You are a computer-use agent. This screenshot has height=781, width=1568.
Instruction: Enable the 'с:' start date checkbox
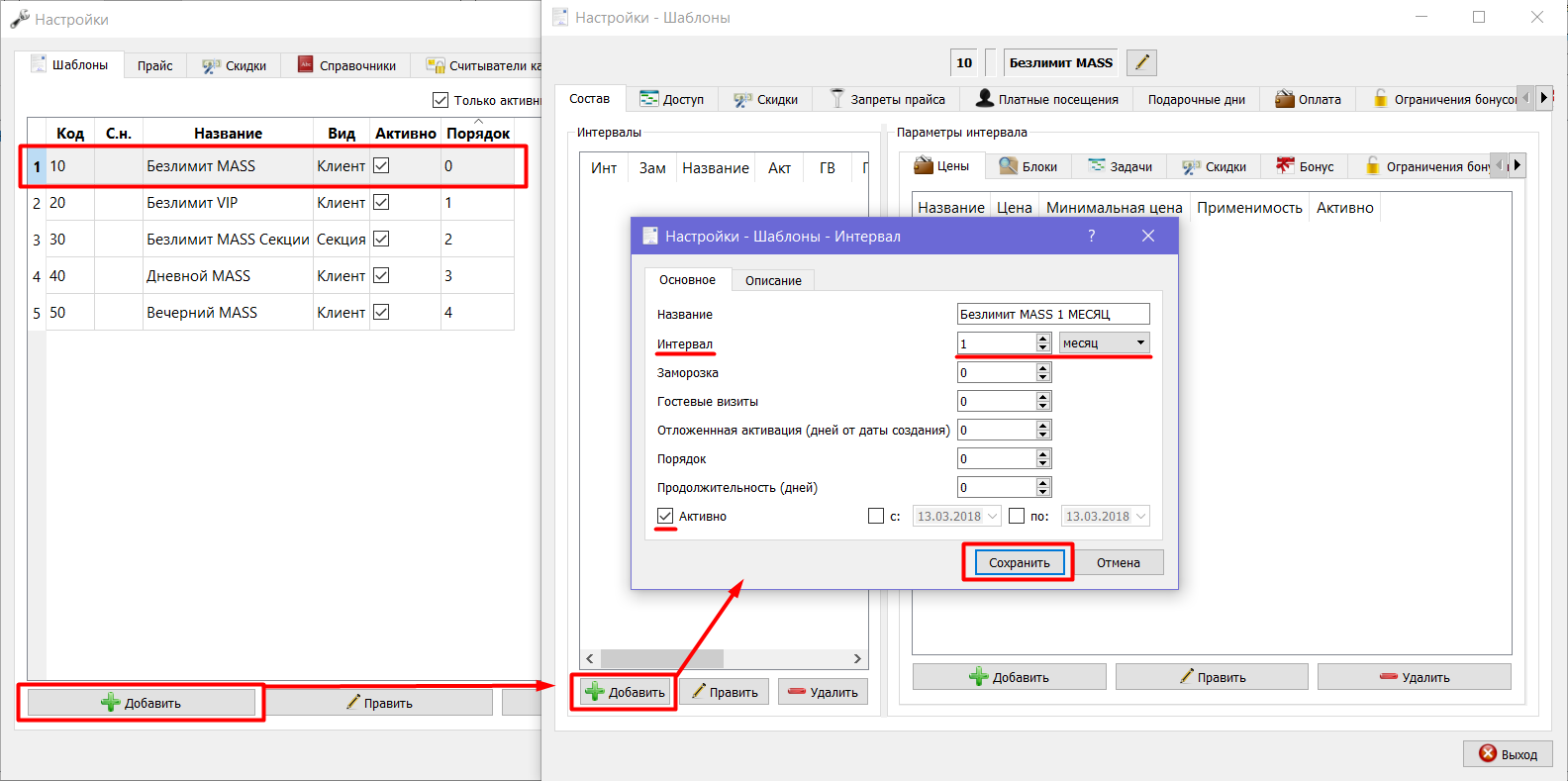876,516
